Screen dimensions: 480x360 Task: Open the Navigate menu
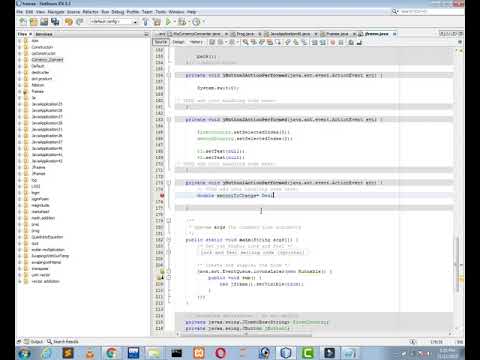click(x=56, y=12)
